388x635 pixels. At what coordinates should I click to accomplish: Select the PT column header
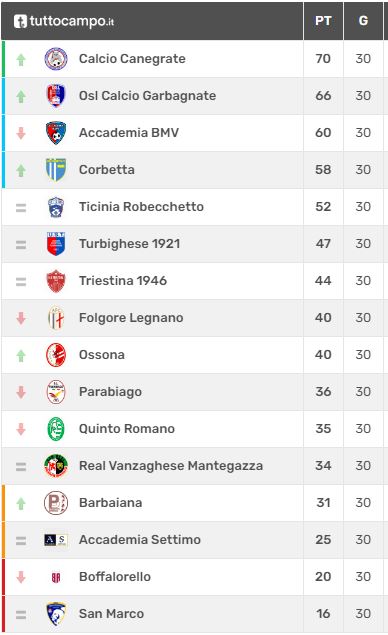coord(323,21)
